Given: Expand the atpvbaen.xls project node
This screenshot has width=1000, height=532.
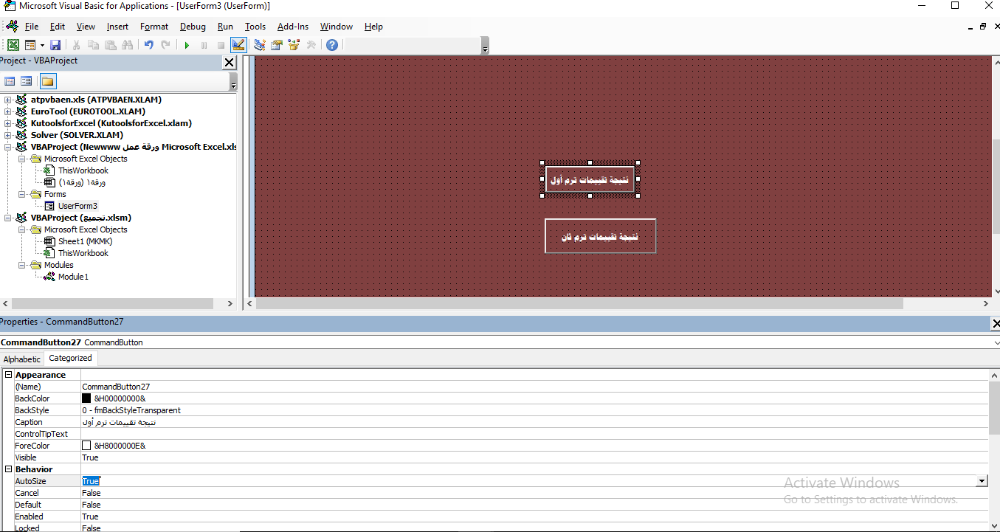Looking at the screenshot, I should coord(8,100).
